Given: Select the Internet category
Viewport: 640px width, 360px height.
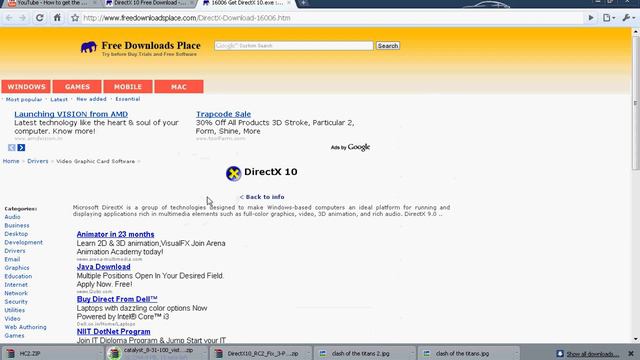Looking at the screenshot, I should coord(16,284).
